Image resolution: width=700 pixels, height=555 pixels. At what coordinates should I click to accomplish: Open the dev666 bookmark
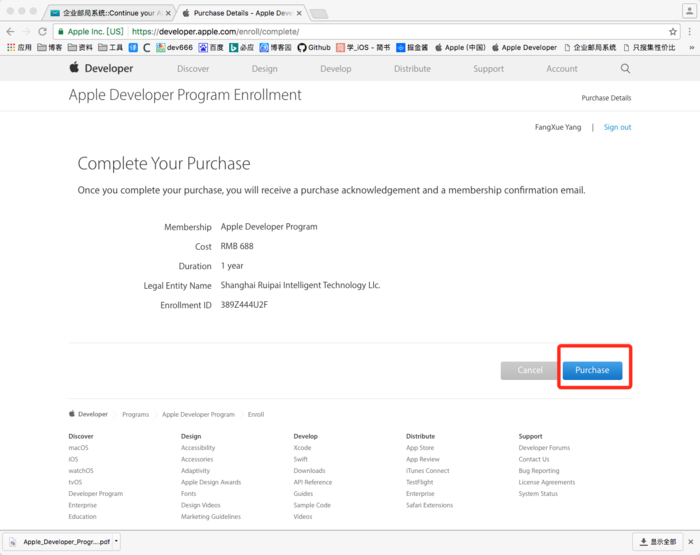point(175,47)
